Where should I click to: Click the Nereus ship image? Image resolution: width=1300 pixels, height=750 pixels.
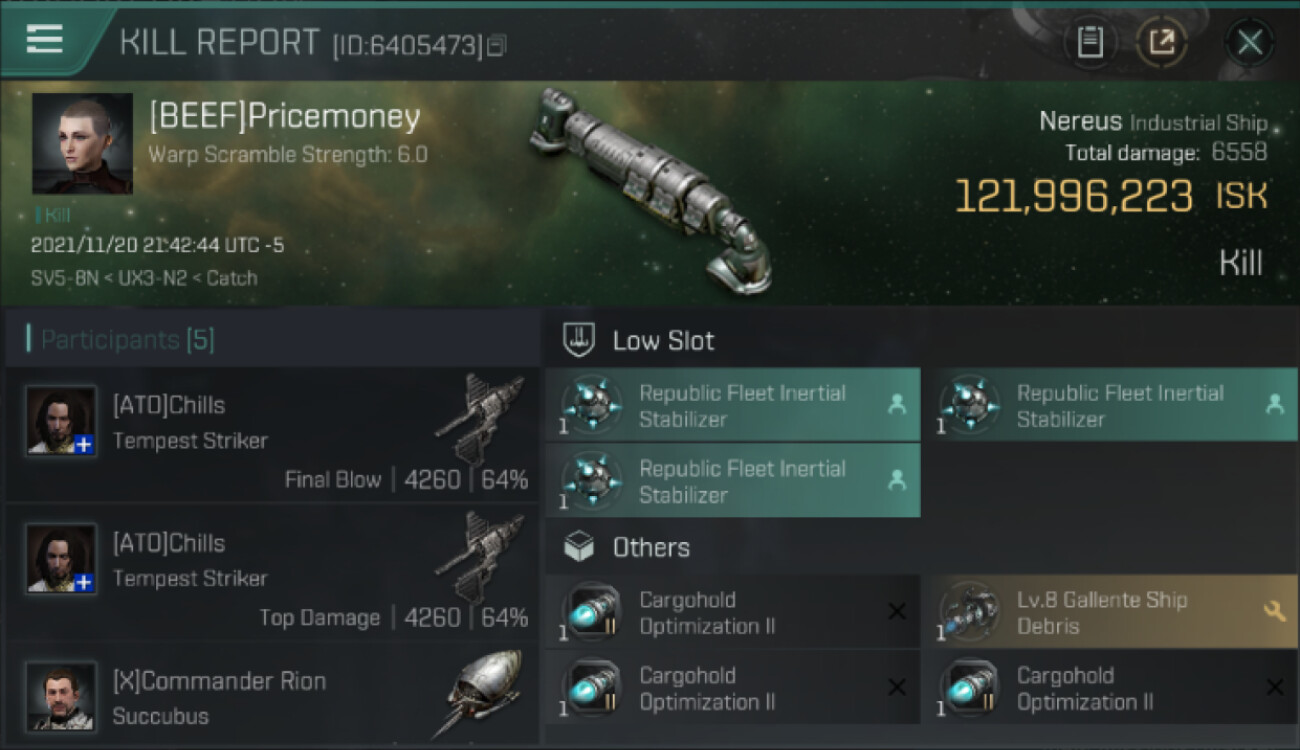tap(650, 190)
